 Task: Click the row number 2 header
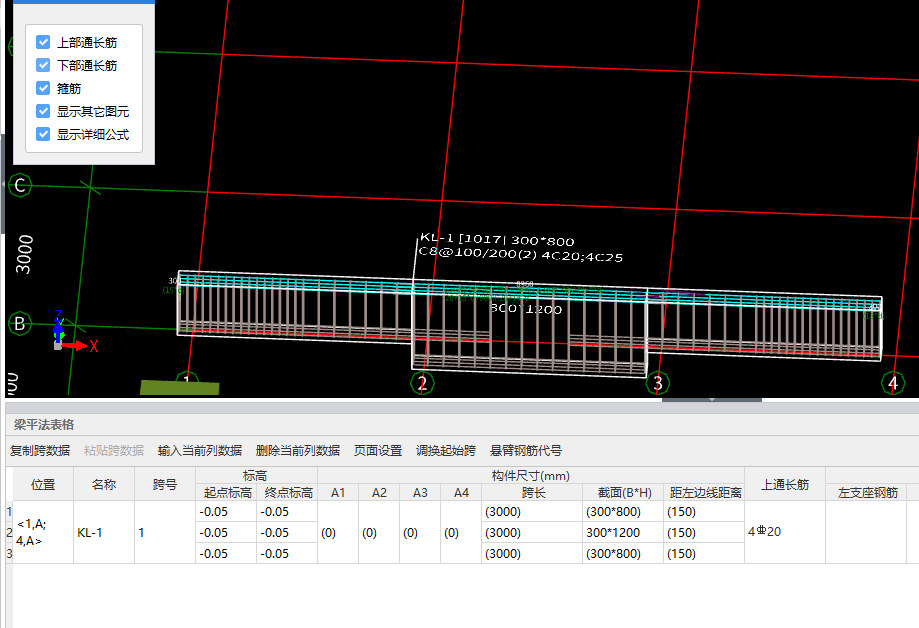click(9, 532)
